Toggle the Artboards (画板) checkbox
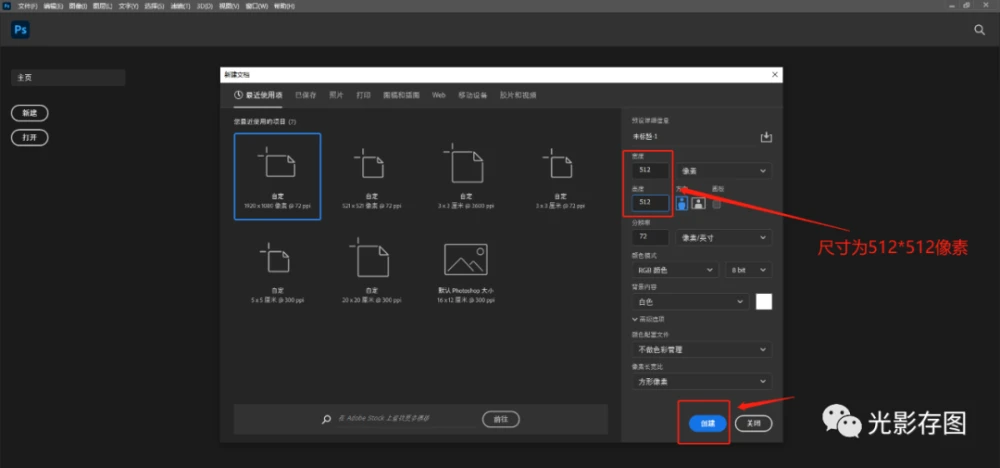Viewport: 1000px width, 468px height. pos(717,201)
